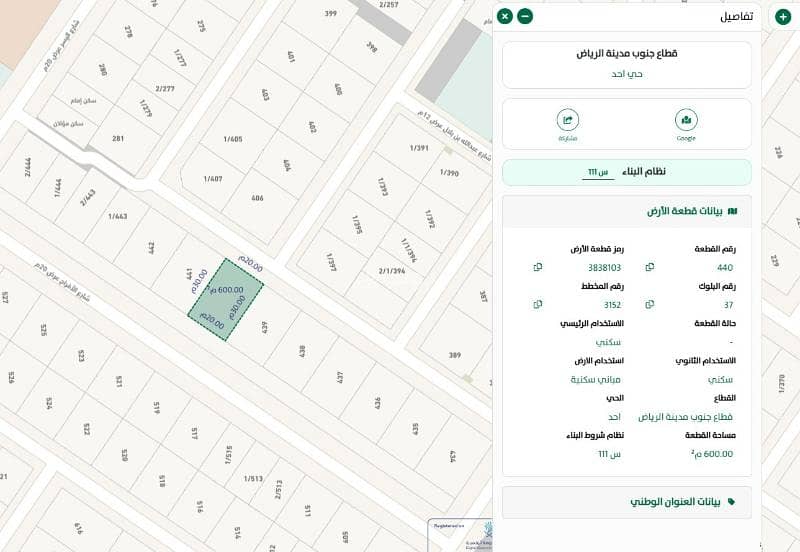The image size is (800, 552).
Task: Expand the national address data section
Action: 626,501
